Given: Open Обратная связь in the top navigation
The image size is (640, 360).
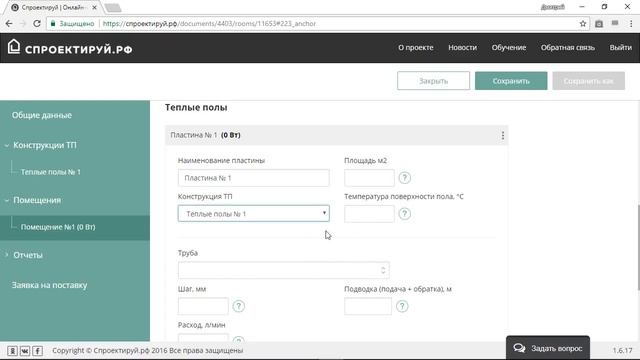Looking at the screenshot, I should point(568,48).
